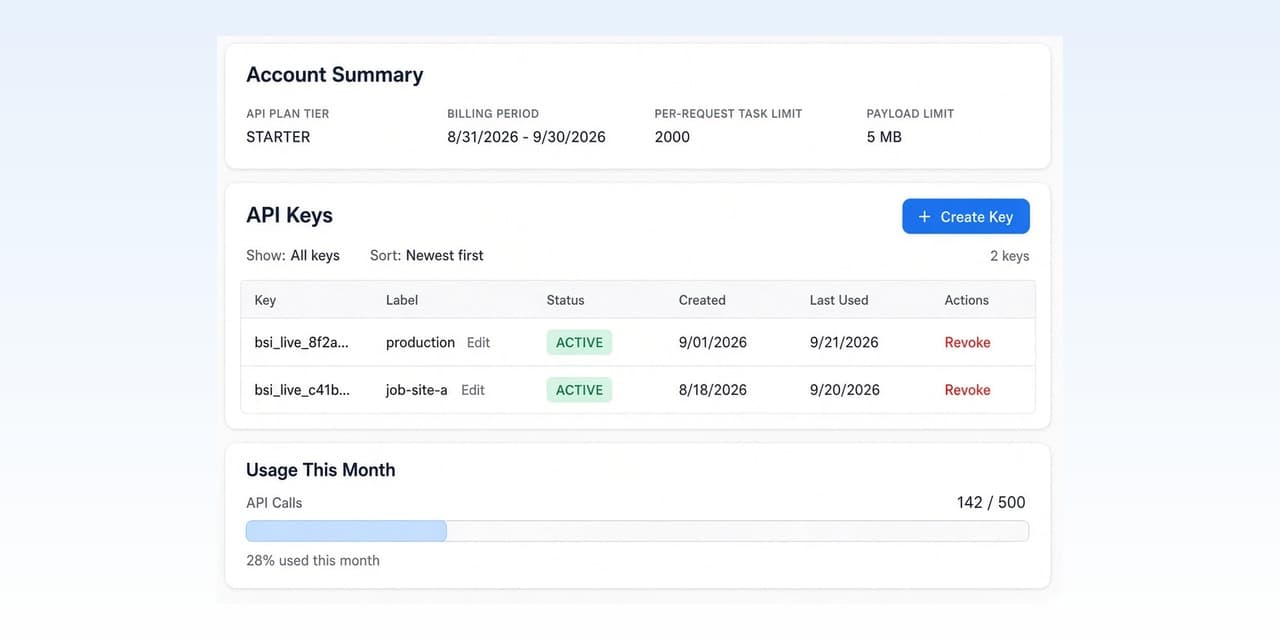Image resolution: width=1280 pixels, height=640 pixels.
Task: Click the STARTER plan tier value
Action: pos(278,137)
